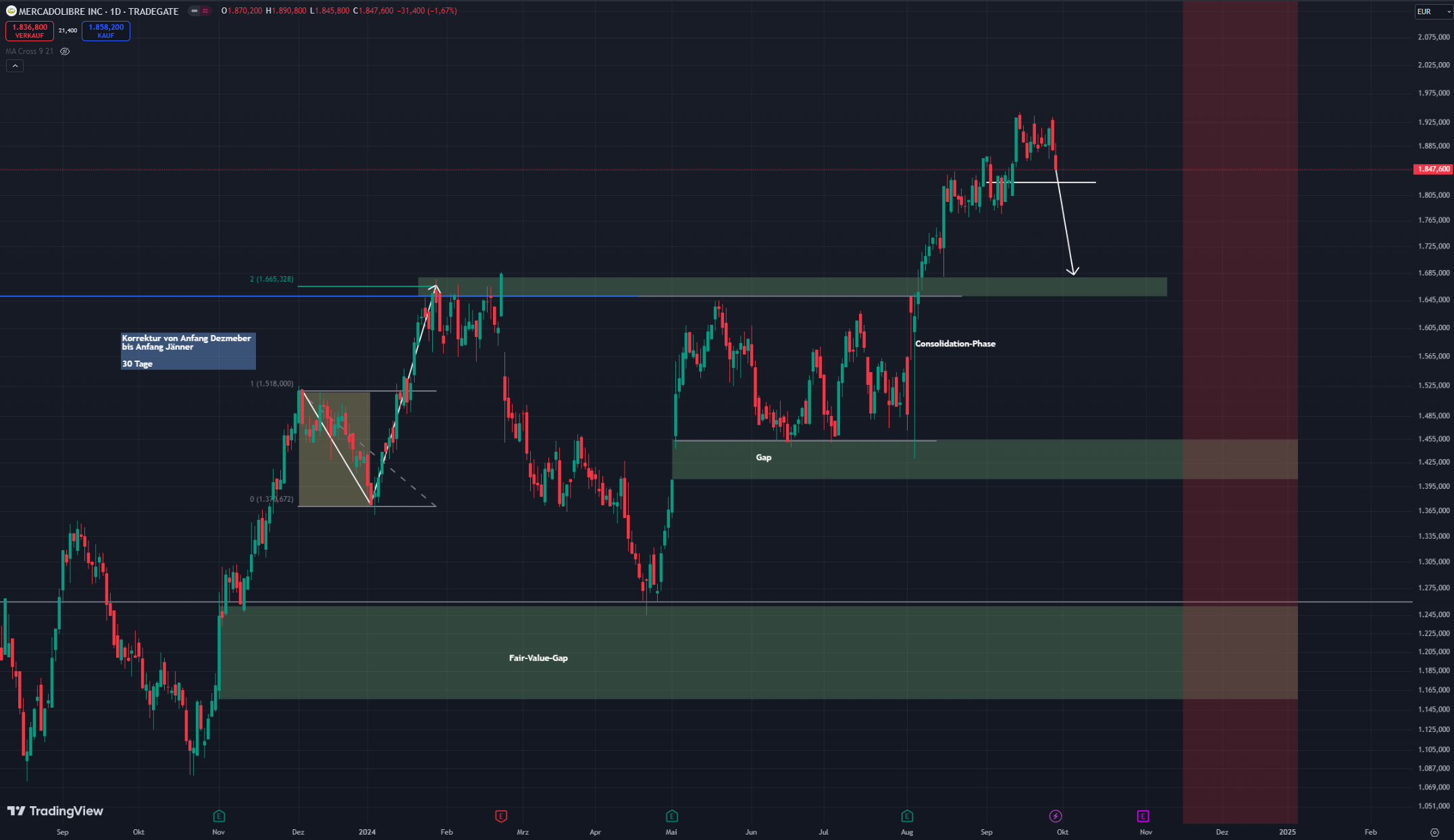Image resolution: width=1454 pixels, height=840 pixels.
Task: Click the 1.051,000 price scale label
Action: tap(1434, 806)
